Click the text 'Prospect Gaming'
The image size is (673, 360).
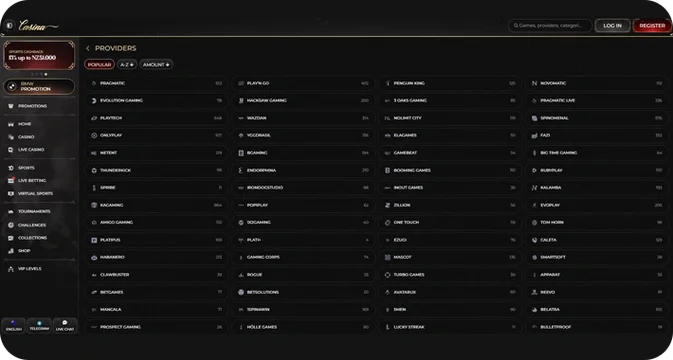[120, 327]
